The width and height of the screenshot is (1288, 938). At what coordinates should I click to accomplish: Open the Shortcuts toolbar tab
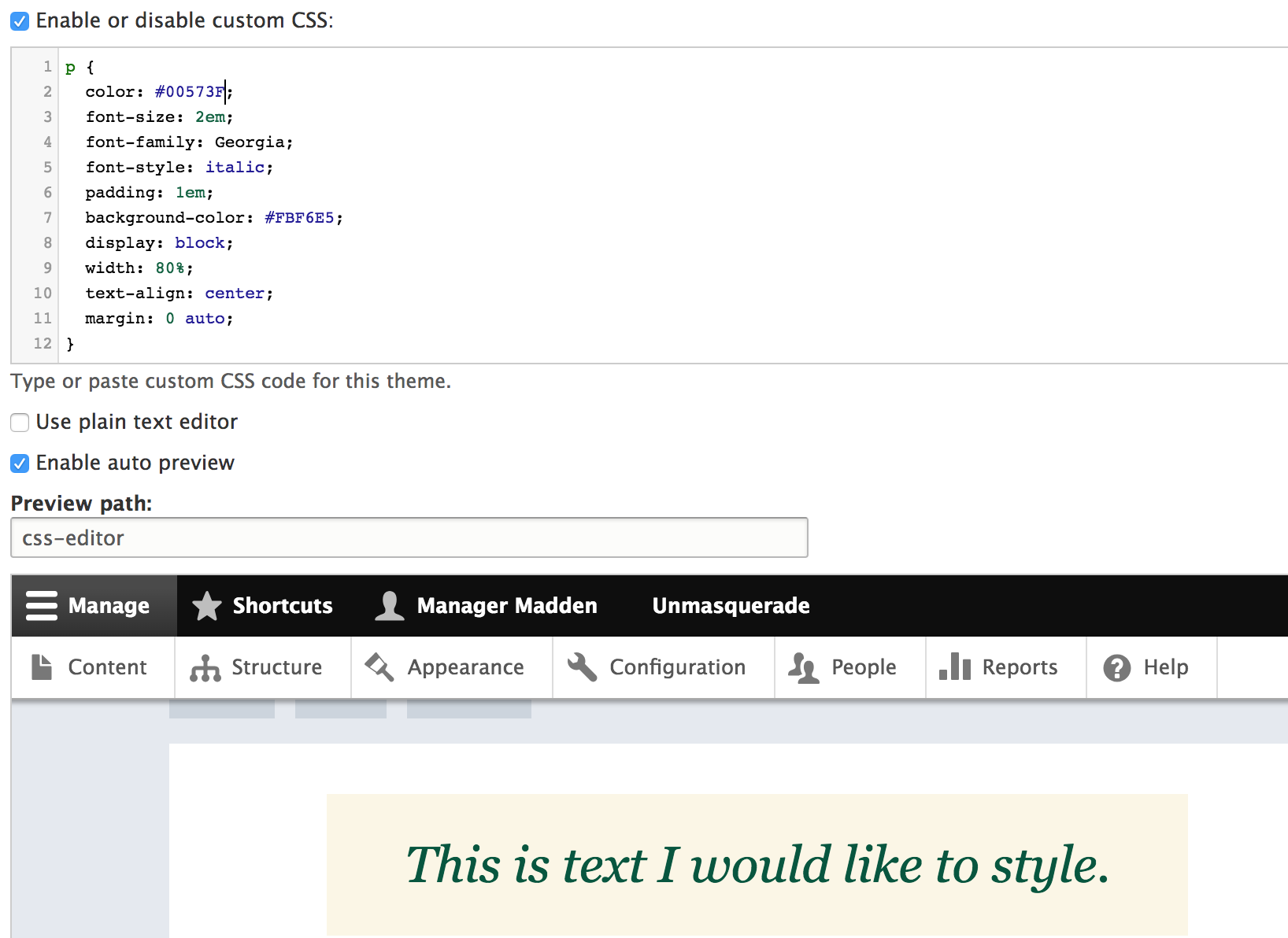click(x=282, y=606)
